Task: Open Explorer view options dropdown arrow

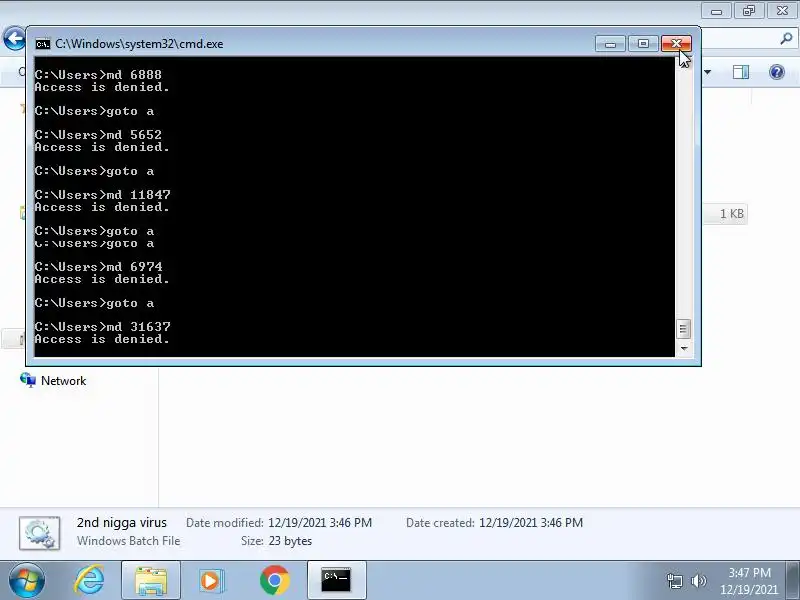Action: [x=708, y=72]
